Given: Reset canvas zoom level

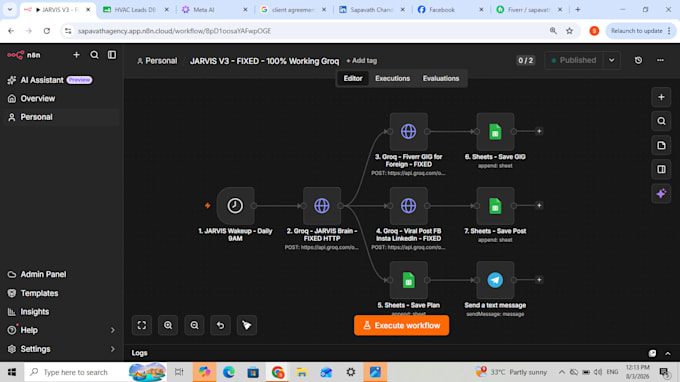Looking at the screenshot, I should (220, 325).
